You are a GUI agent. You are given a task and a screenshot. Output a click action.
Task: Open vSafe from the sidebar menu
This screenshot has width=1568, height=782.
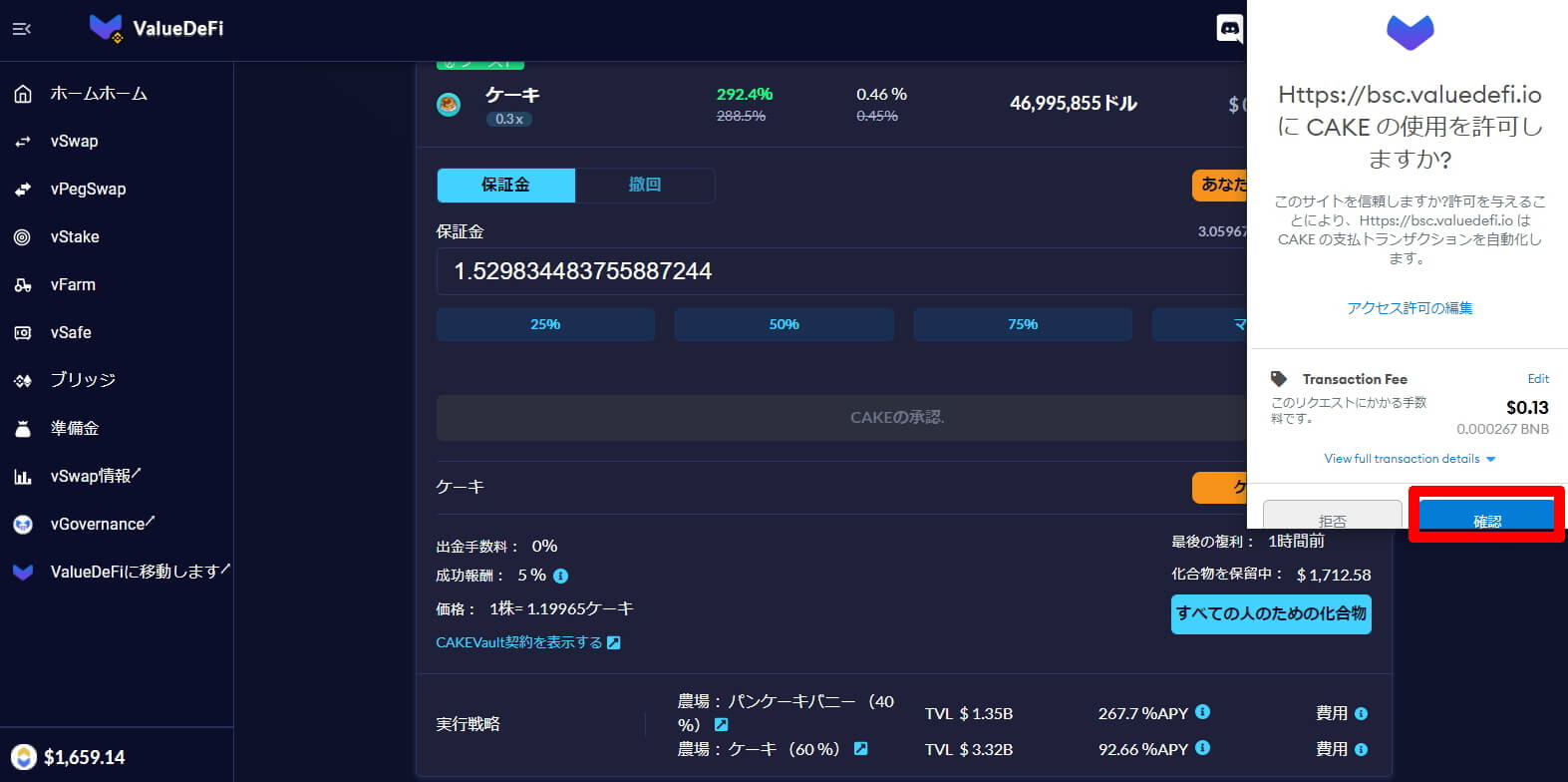71,333
